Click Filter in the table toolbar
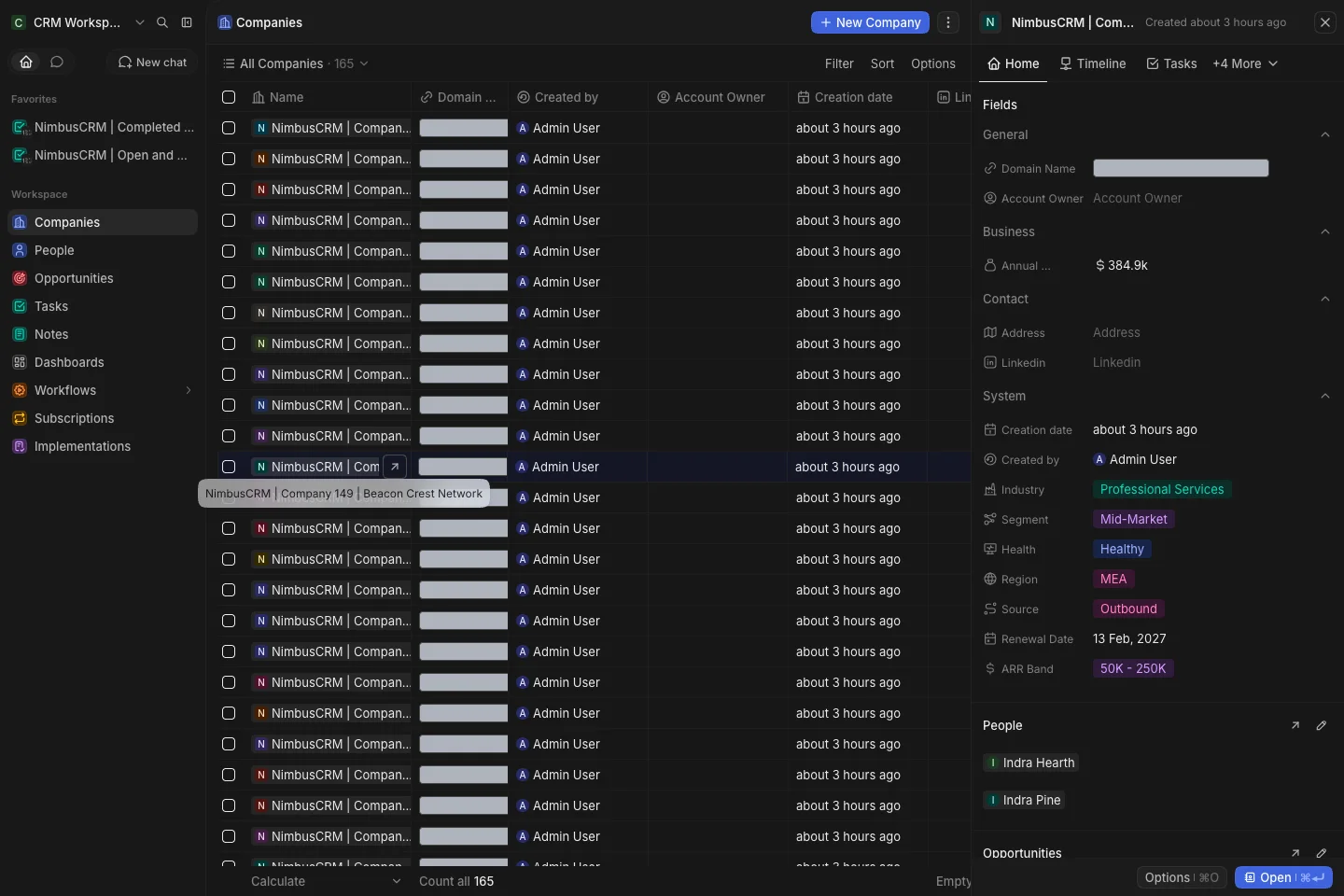 [839, 63]
